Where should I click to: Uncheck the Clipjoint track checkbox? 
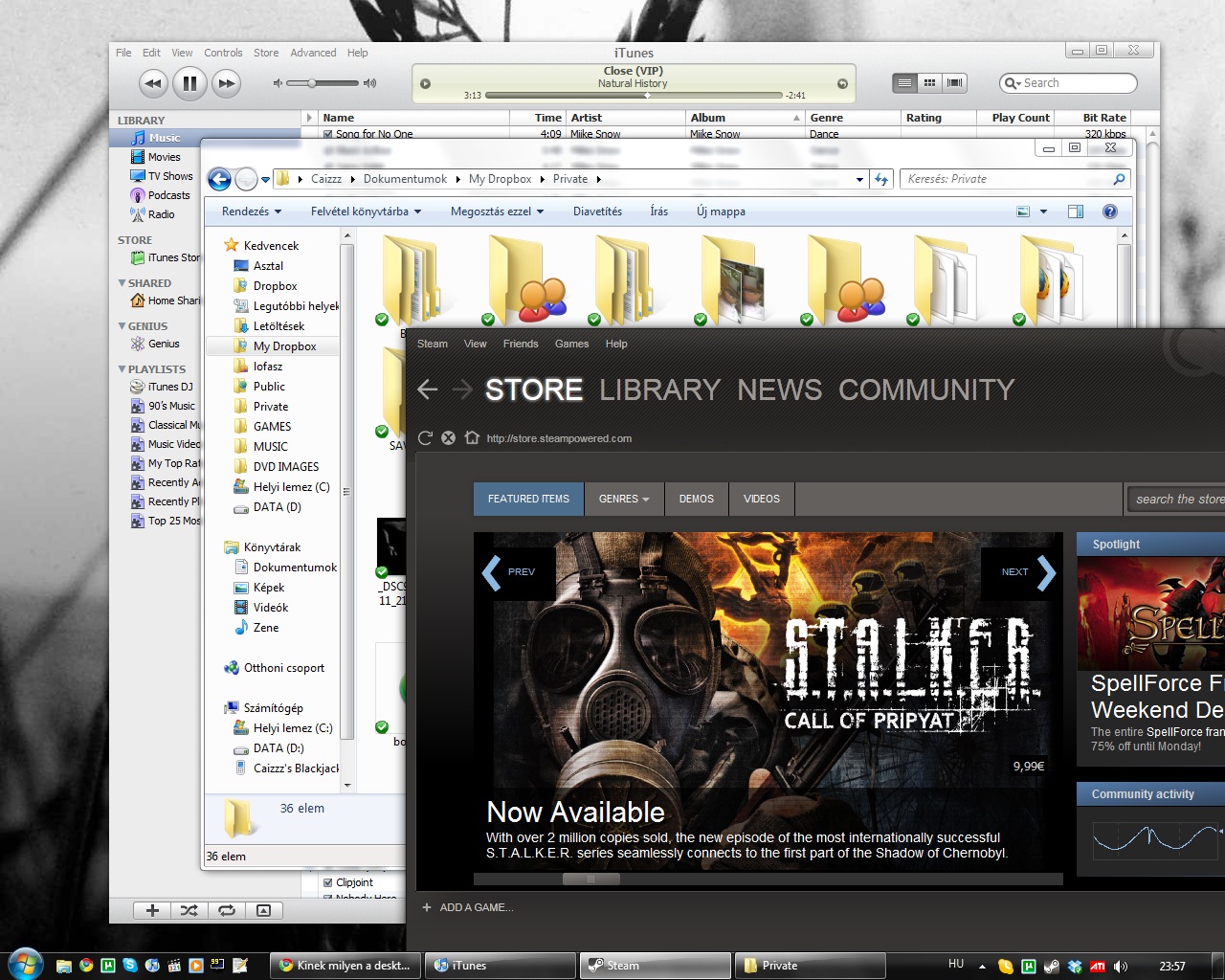[327, 882]
